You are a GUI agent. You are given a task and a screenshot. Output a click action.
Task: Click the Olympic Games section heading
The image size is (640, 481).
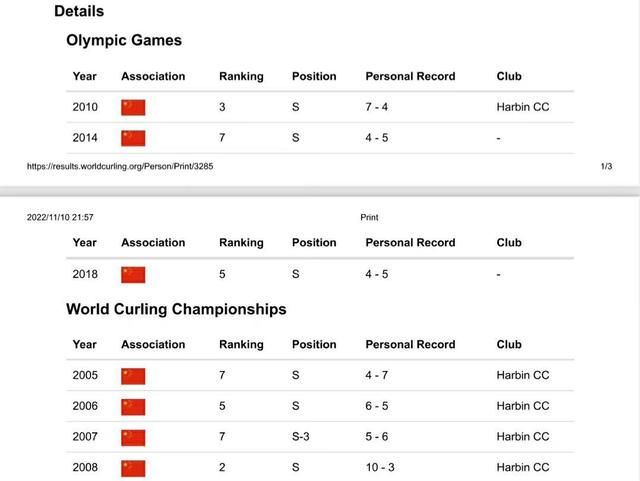[x=124, y=41]
